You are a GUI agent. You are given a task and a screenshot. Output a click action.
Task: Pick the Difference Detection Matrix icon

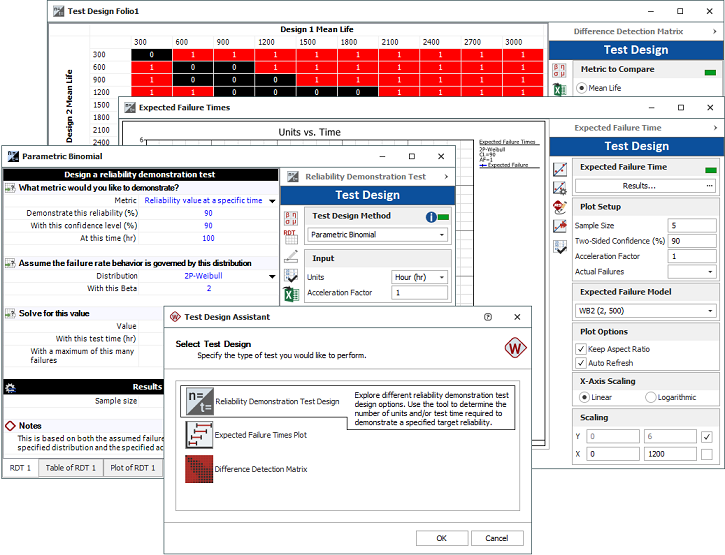coord(200,468)
